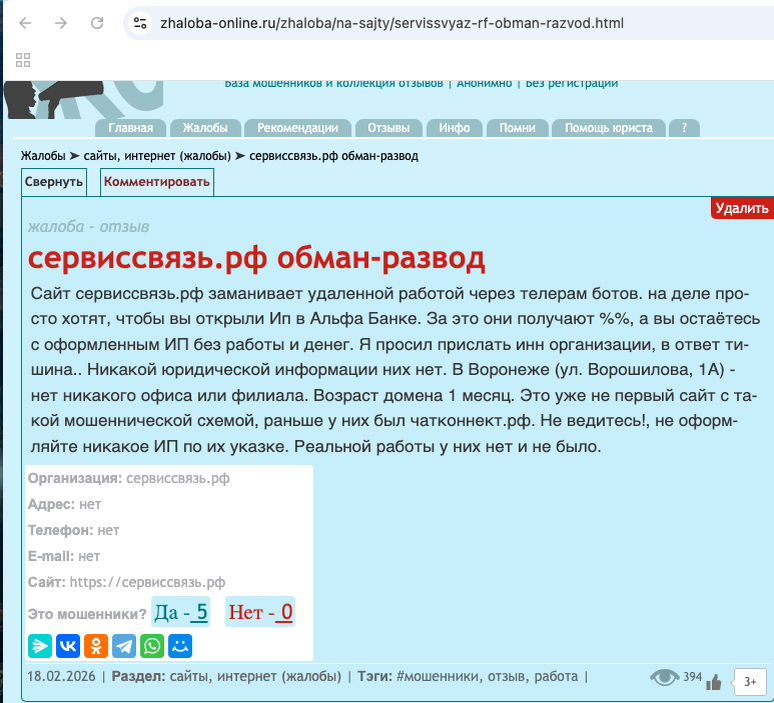Open the Главная tab
Screen dimensions: 774x703
[131, 128]
